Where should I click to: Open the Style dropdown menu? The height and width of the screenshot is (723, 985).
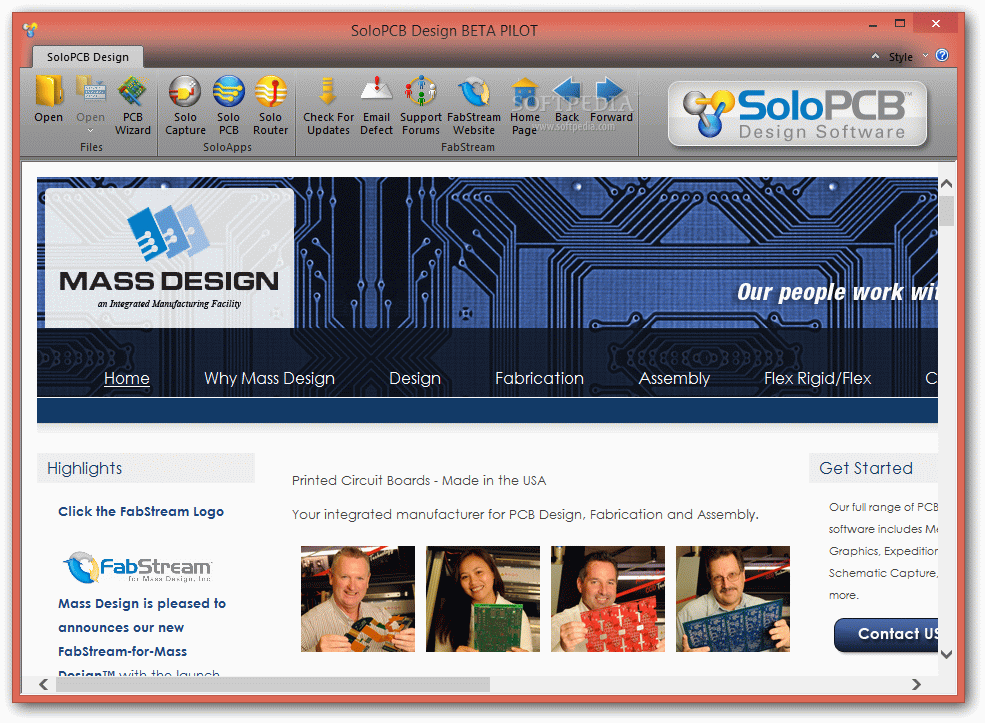pos(907,57)
